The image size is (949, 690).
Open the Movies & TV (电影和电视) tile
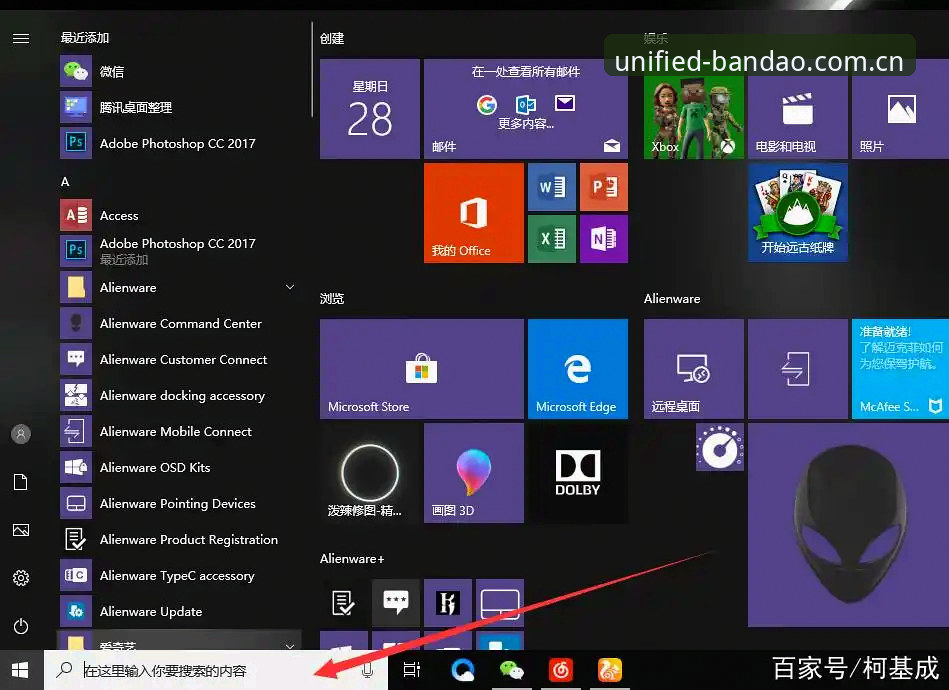[x=798, y=116]
